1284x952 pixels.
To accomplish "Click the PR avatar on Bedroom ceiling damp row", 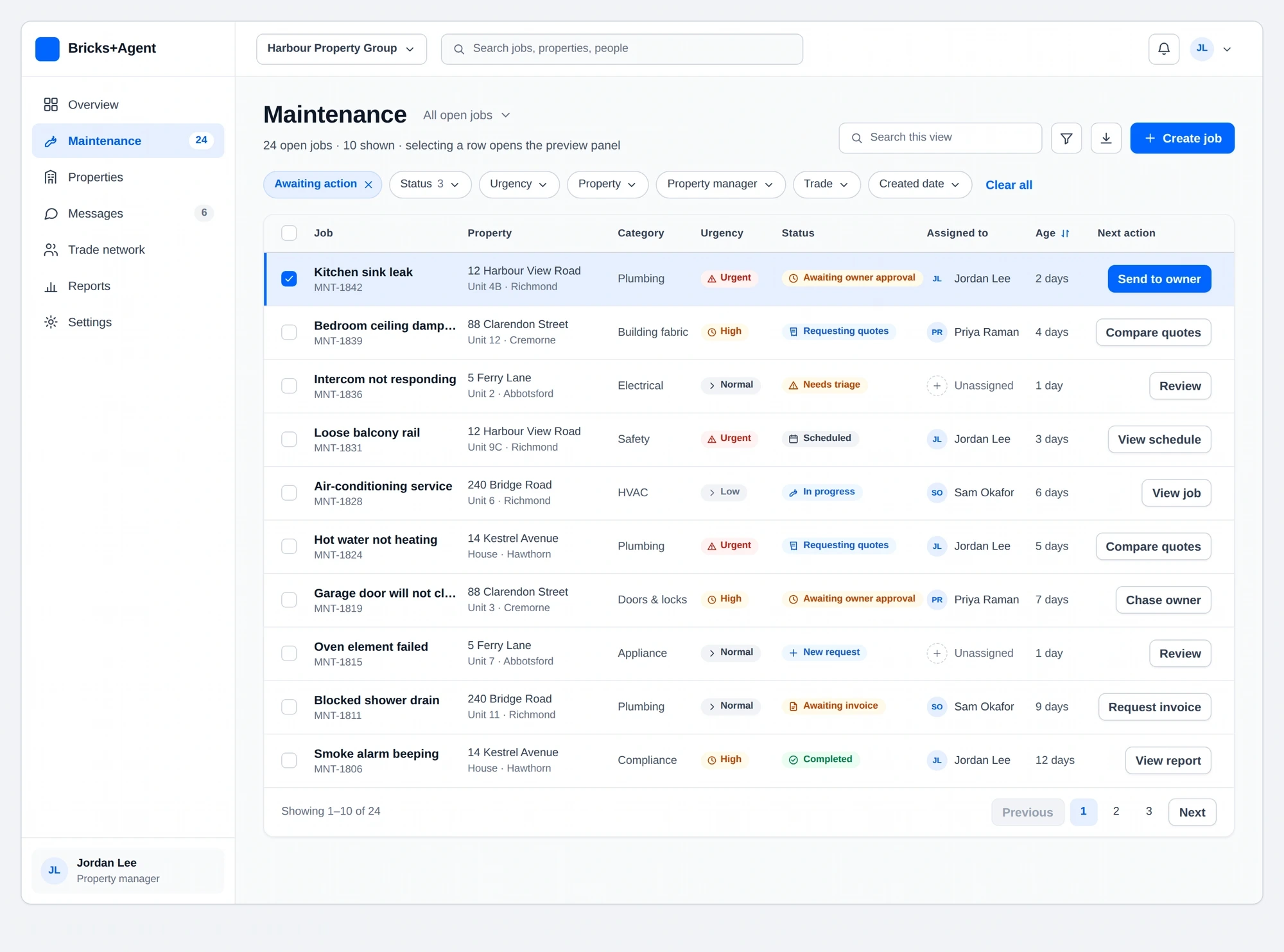I will click(937, 333).
